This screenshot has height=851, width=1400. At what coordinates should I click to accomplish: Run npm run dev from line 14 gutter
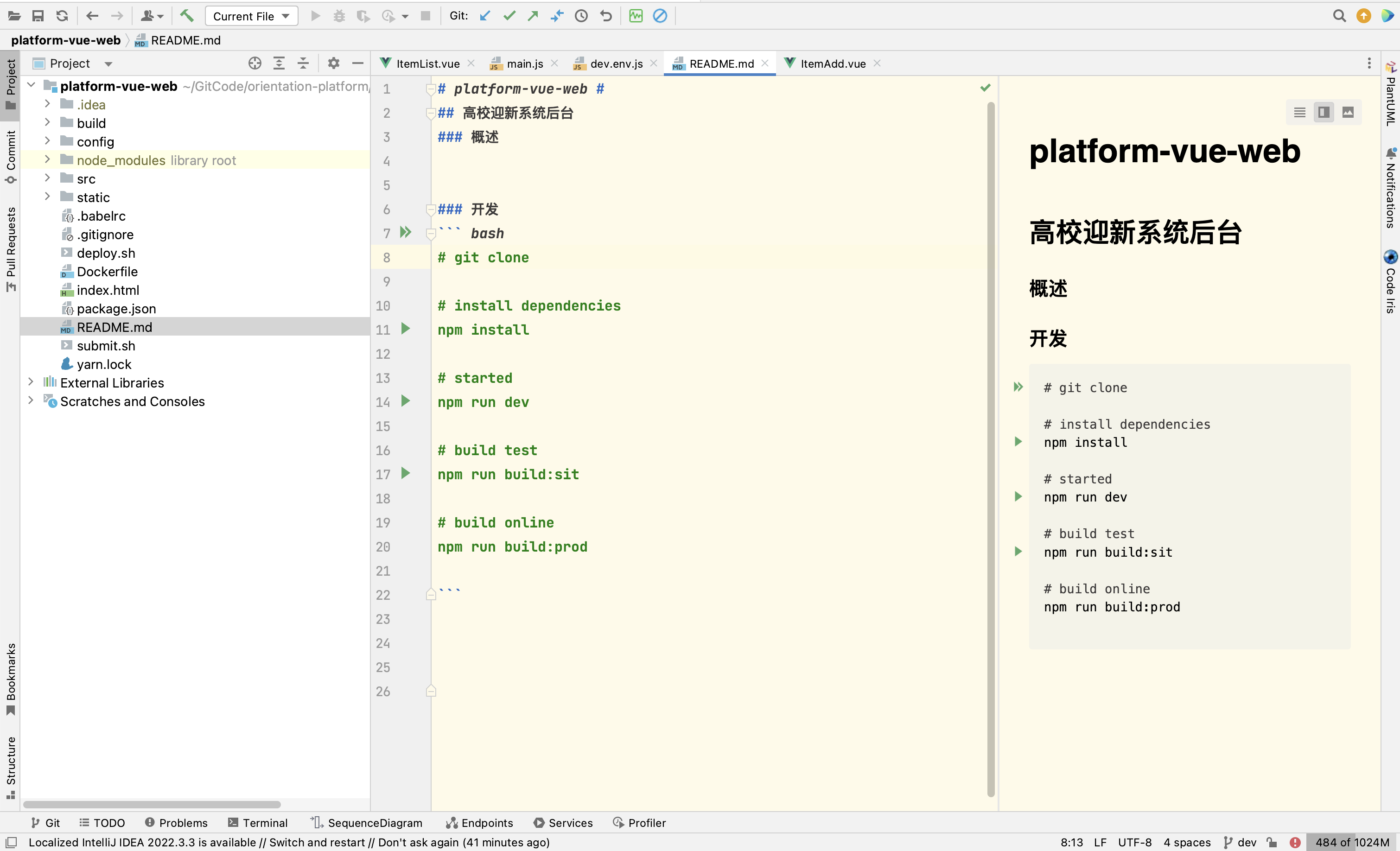tap(406, 400)
